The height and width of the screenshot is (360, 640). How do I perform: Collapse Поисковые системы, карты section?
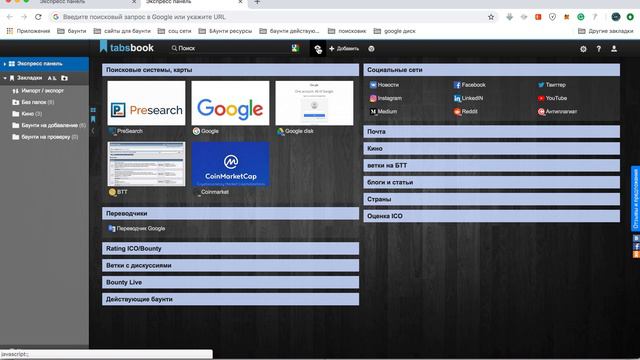[231, 70]
